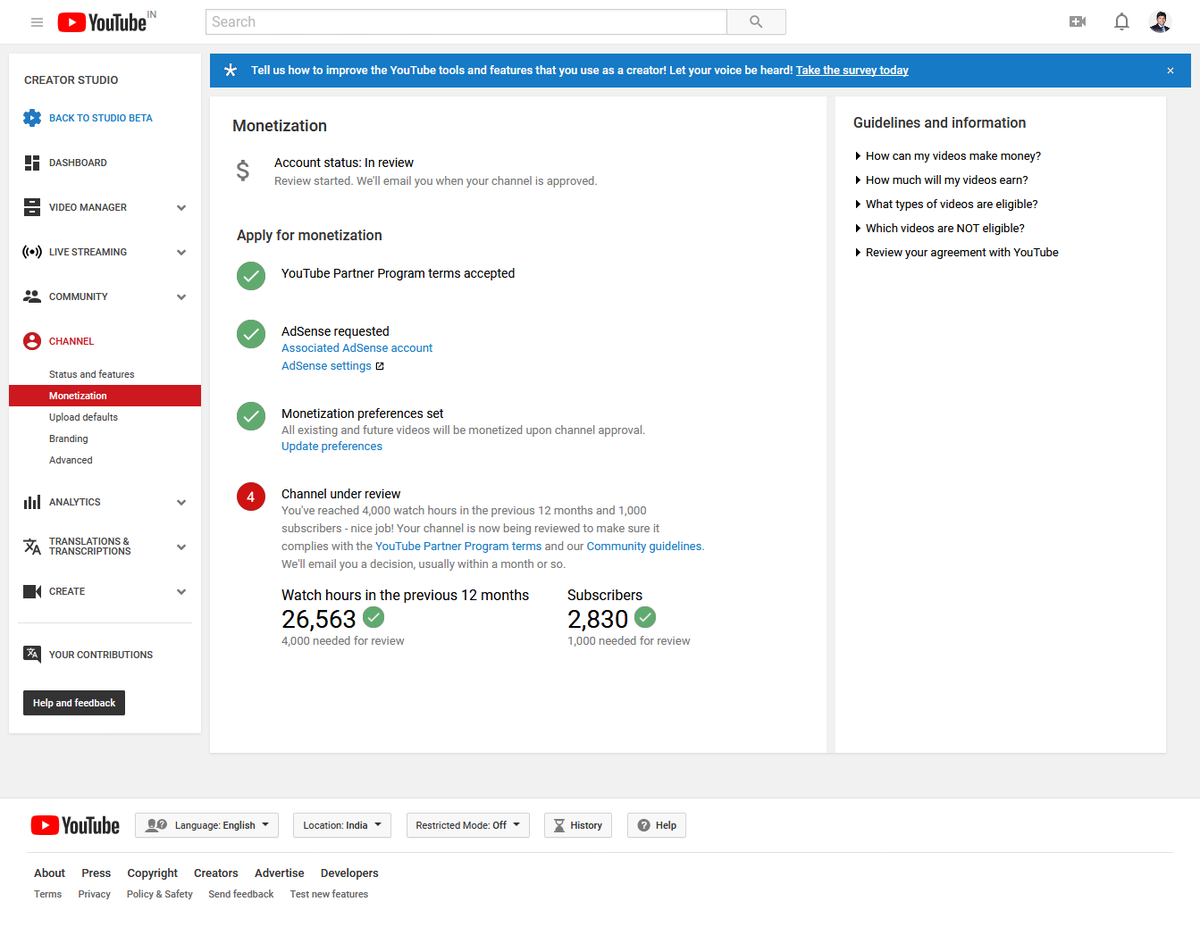Open the Language: English dropdown

207,825
